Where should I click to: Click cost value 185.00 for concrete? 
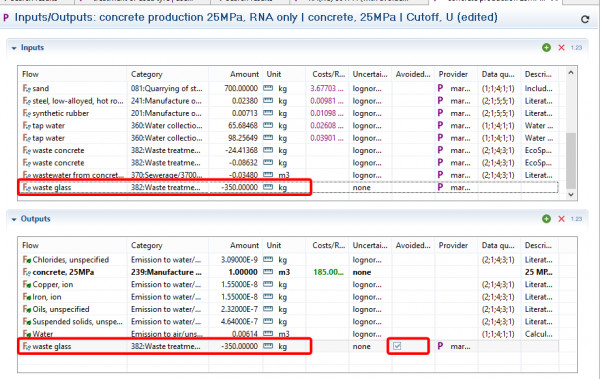point(328,272)
